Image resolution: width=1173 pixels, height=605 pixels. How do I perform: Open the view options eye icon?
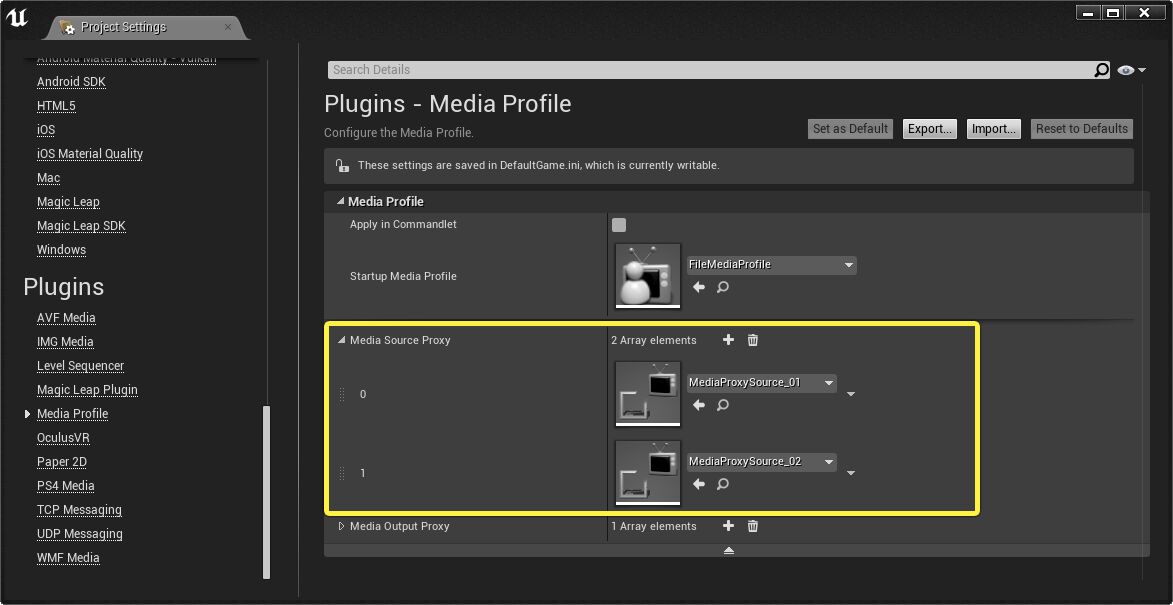click(1124, 69)
